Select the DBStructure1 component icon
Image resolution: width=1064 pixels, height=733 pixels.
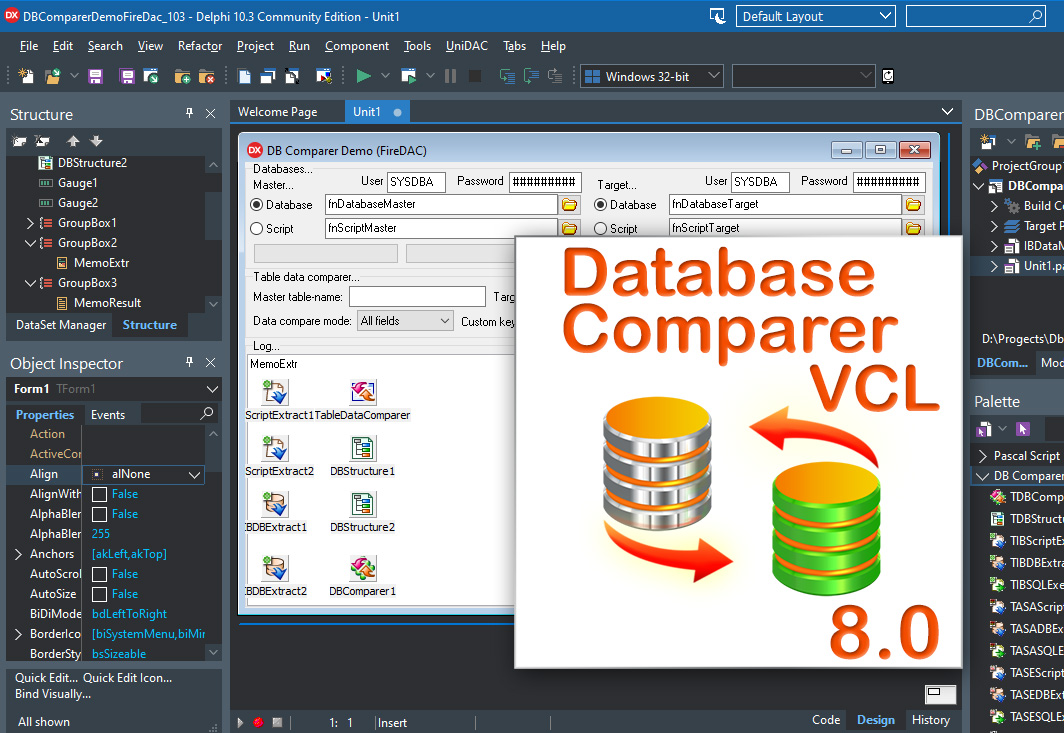pyautogui.click(x=361, y=450)
